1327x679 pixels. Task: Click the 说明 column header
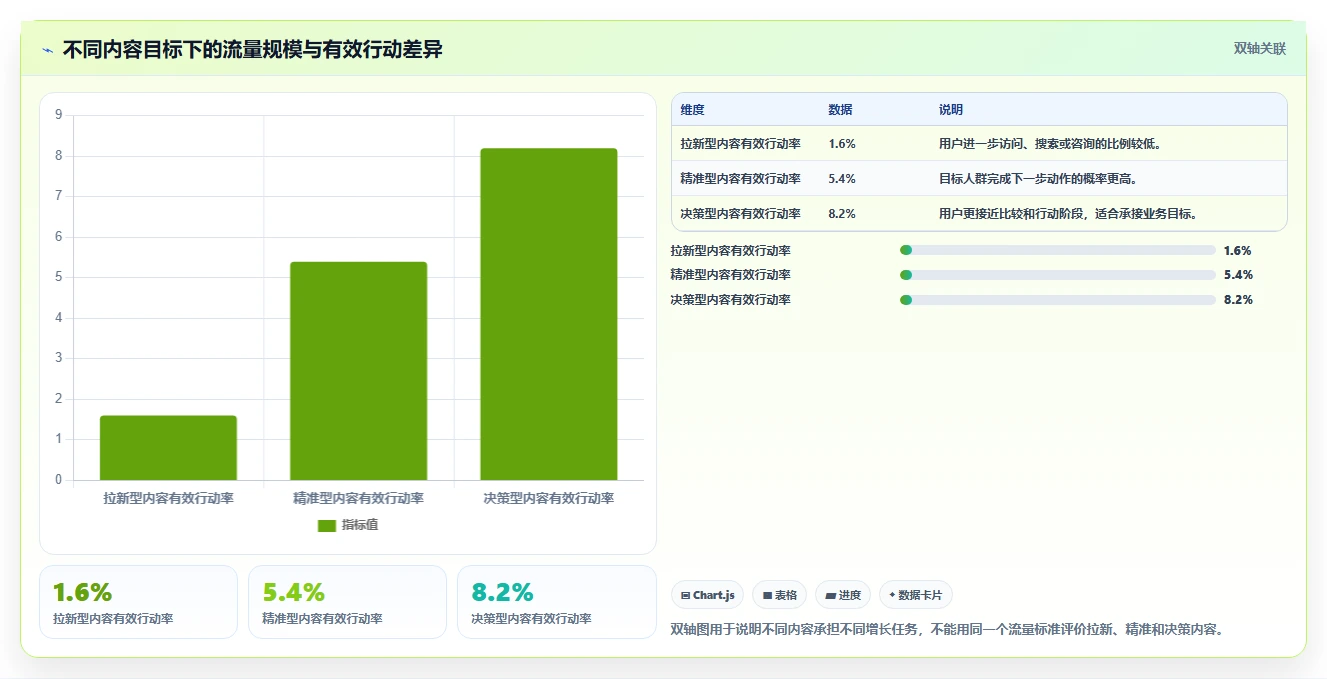point(951,110)
